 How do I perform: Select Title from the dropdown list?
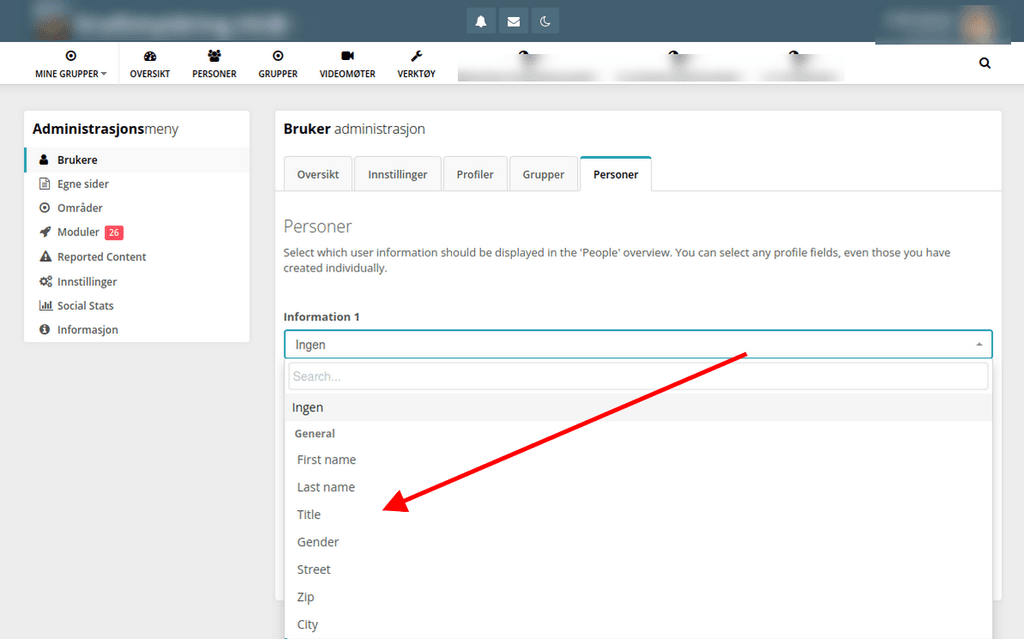(309, 515)
